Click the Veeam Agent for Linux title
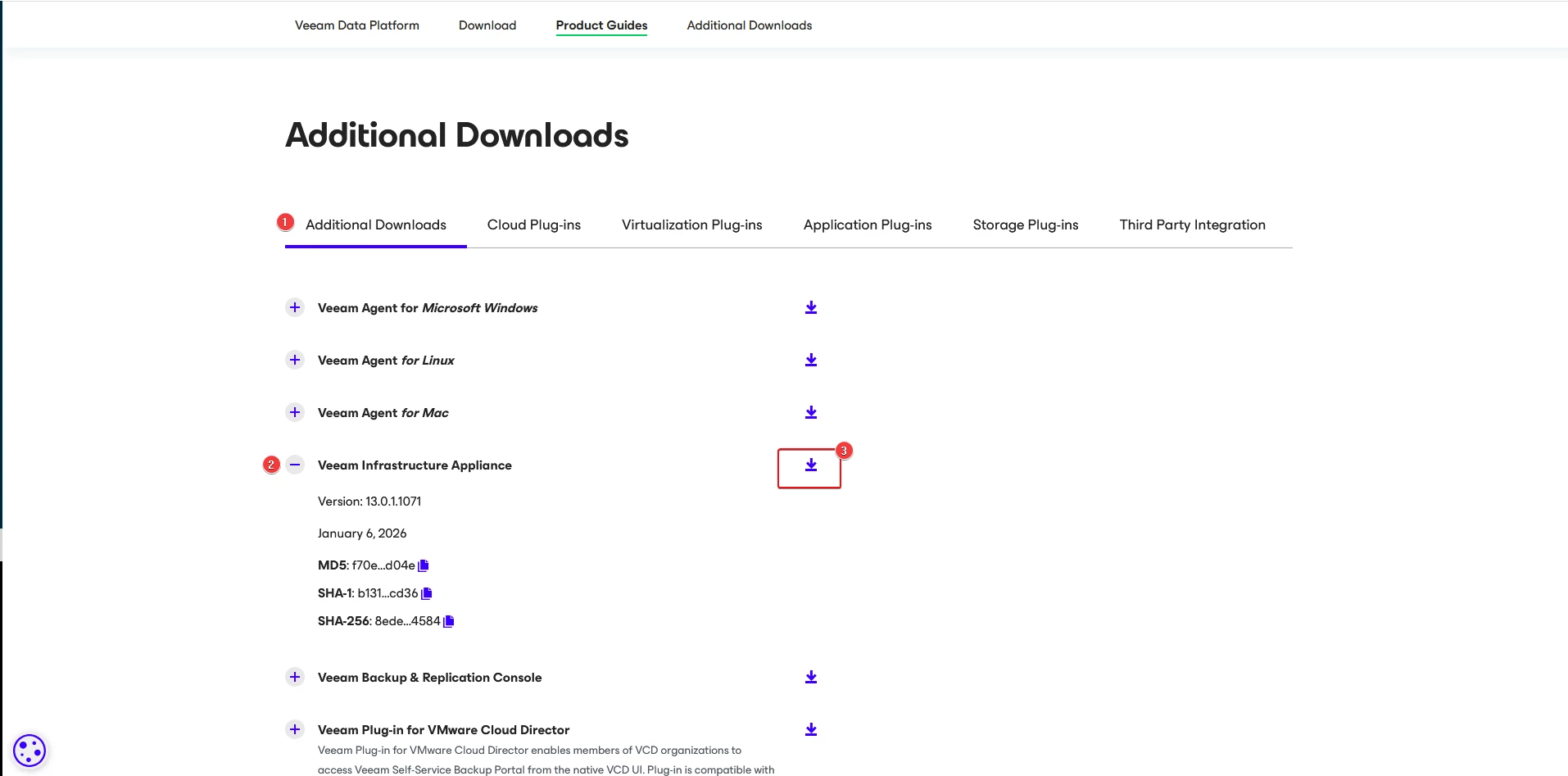 [386, 361]
